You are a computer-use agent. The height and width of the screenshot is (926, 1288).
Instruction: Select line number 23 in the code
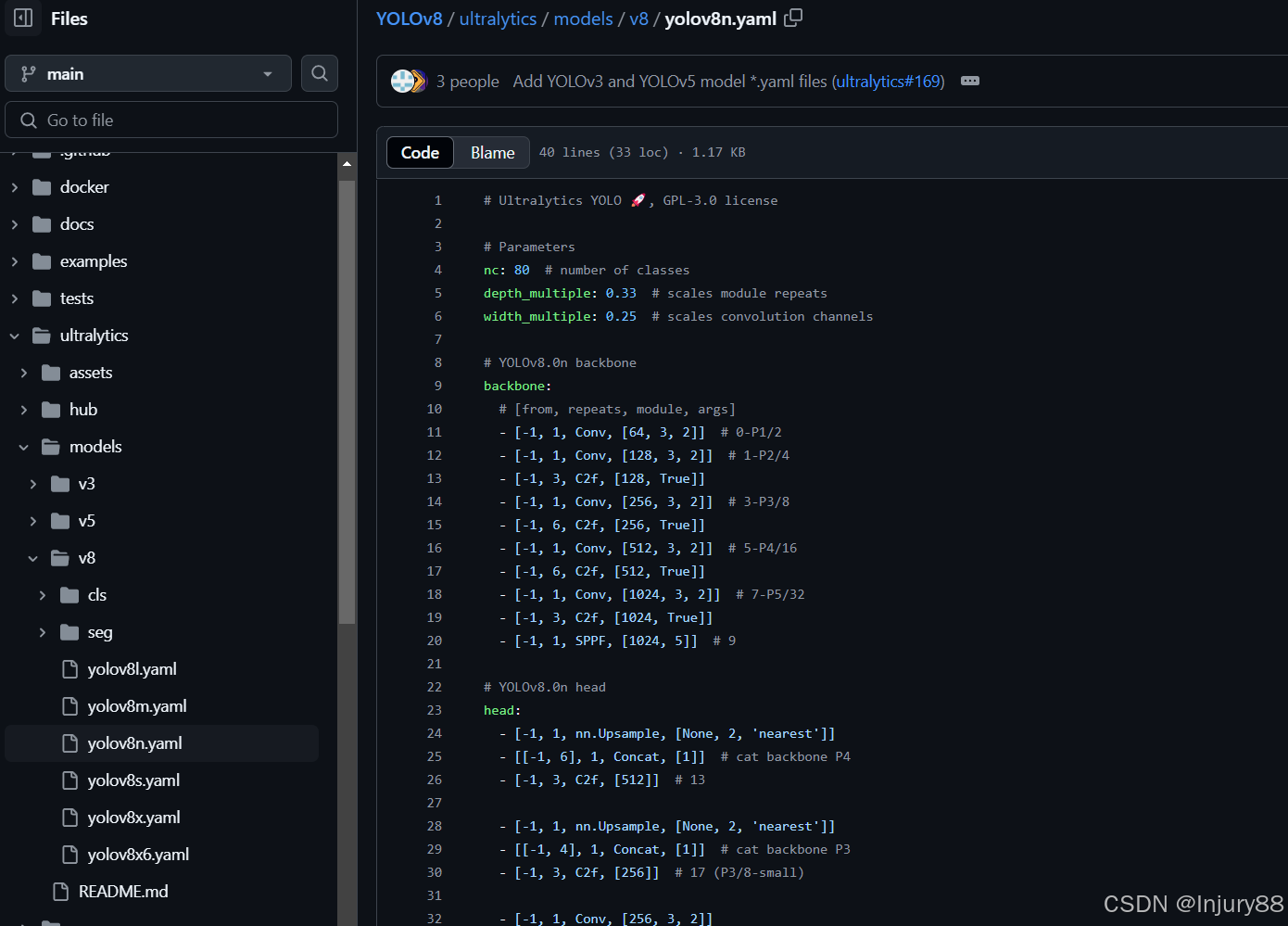(x=434, y=710)
